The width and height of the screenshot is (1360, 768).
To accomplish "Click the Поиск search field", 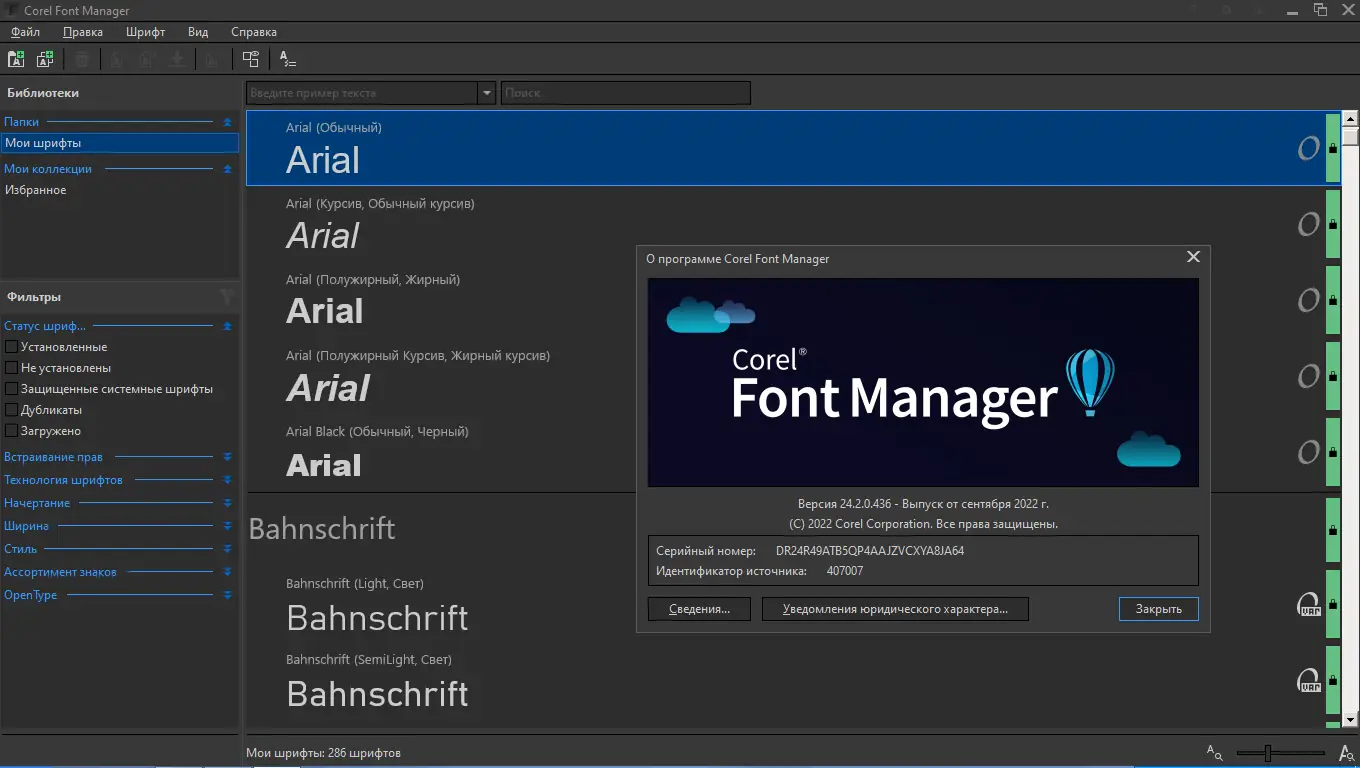I will (x=625, y=93).
